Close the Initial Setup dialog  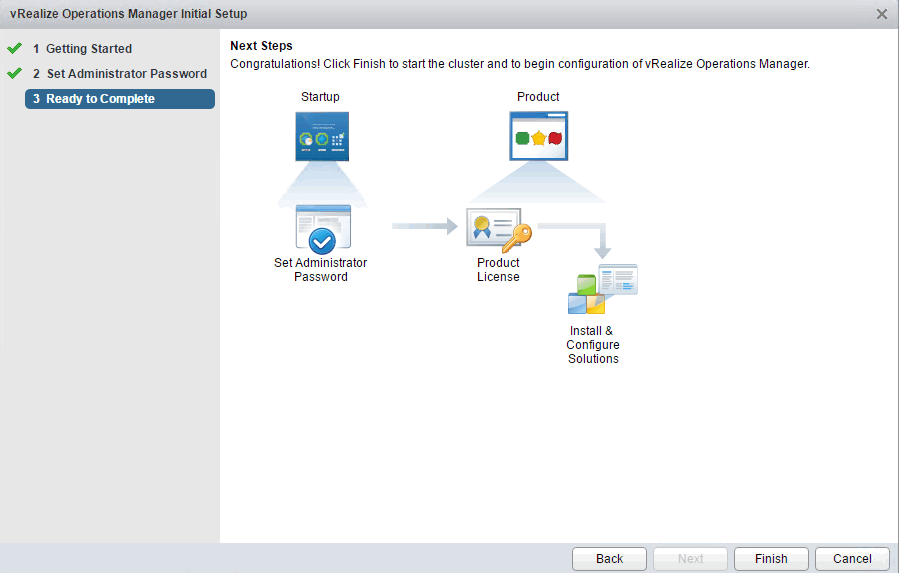pos(882,14)
